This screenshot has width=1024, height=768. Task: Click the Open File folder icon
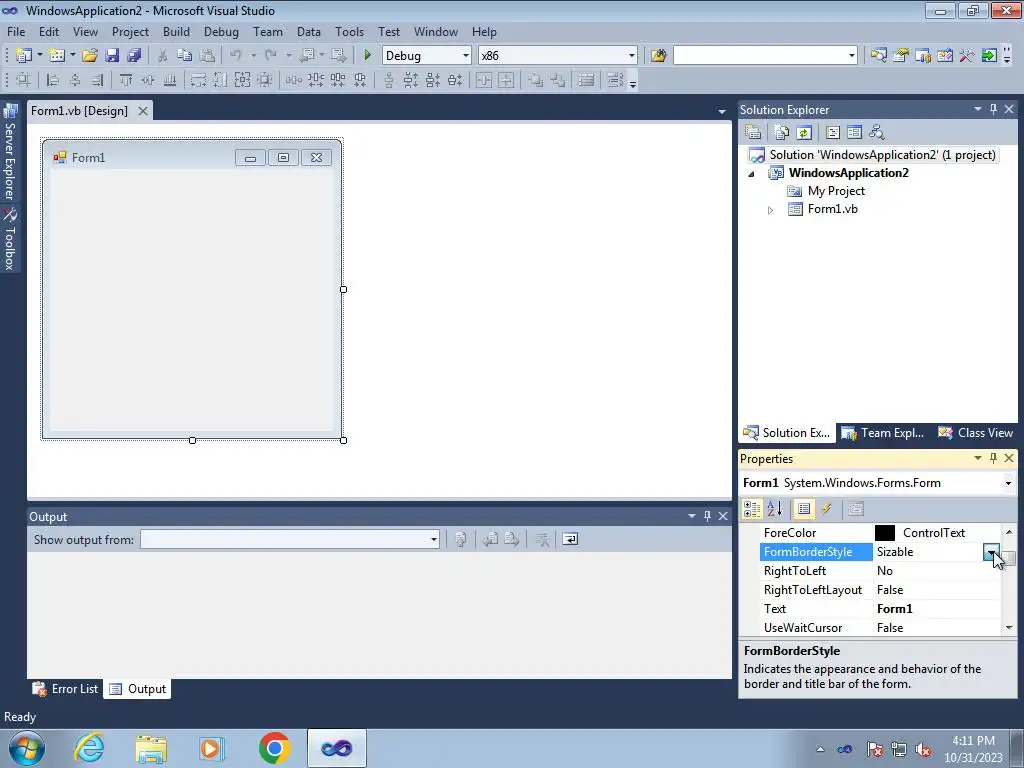pos(90,56)
